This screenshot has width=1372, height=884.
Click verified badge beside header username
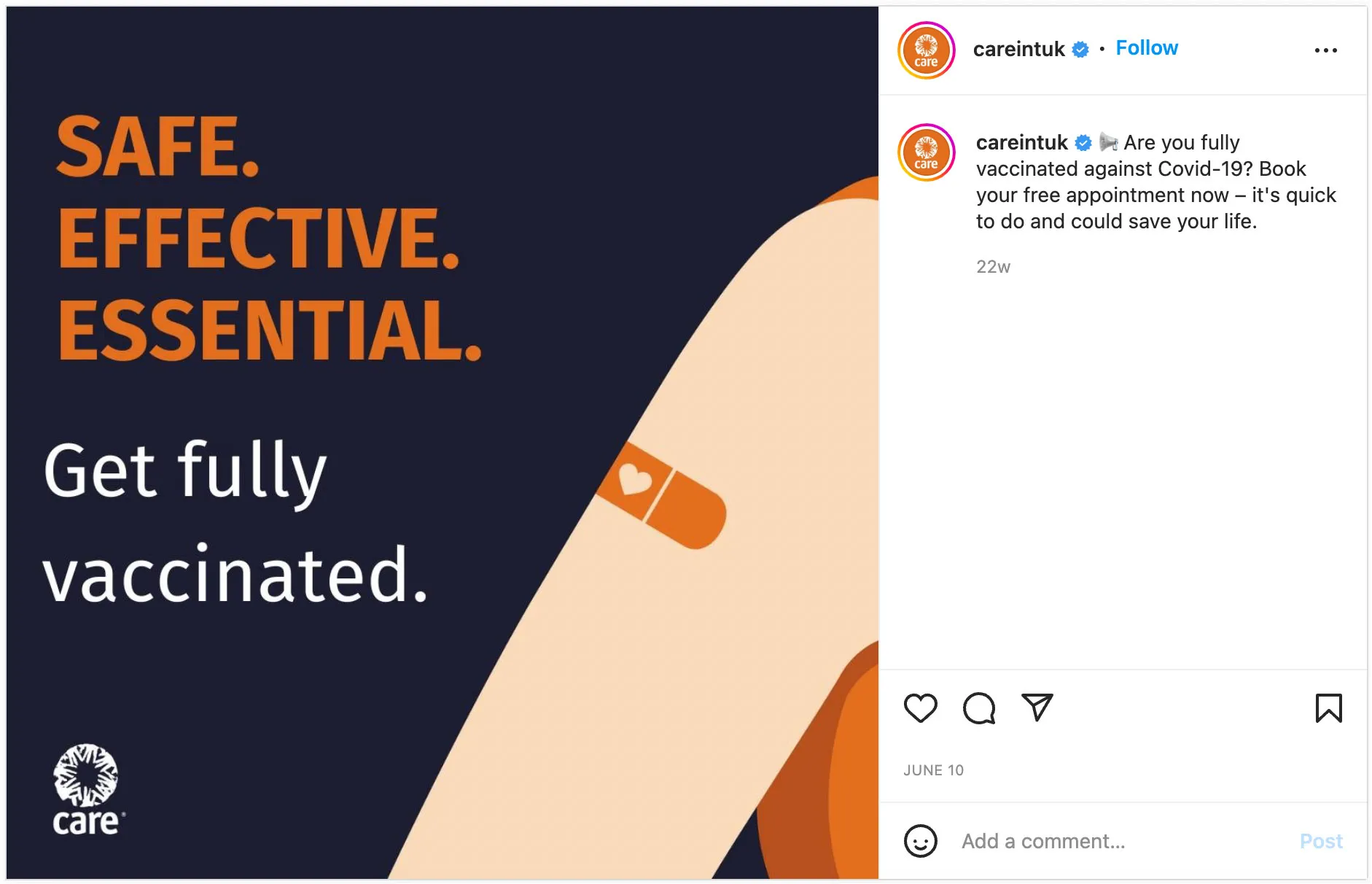point(1080,50)
